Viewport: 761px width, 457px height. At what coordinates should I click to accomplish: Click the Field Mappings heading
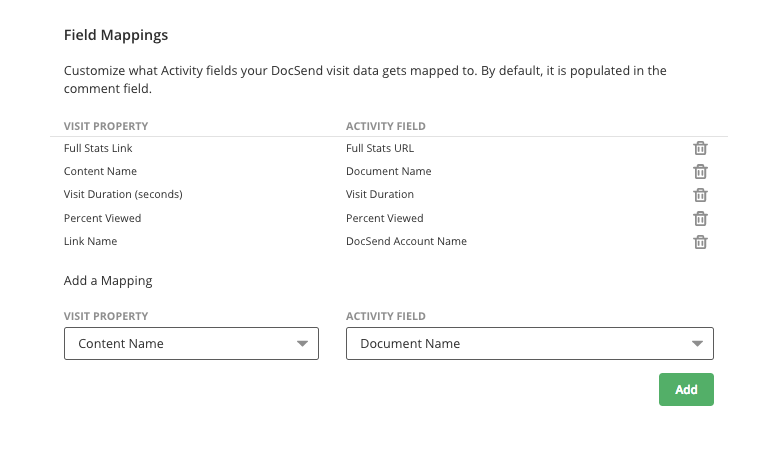(x=116, y=35)
